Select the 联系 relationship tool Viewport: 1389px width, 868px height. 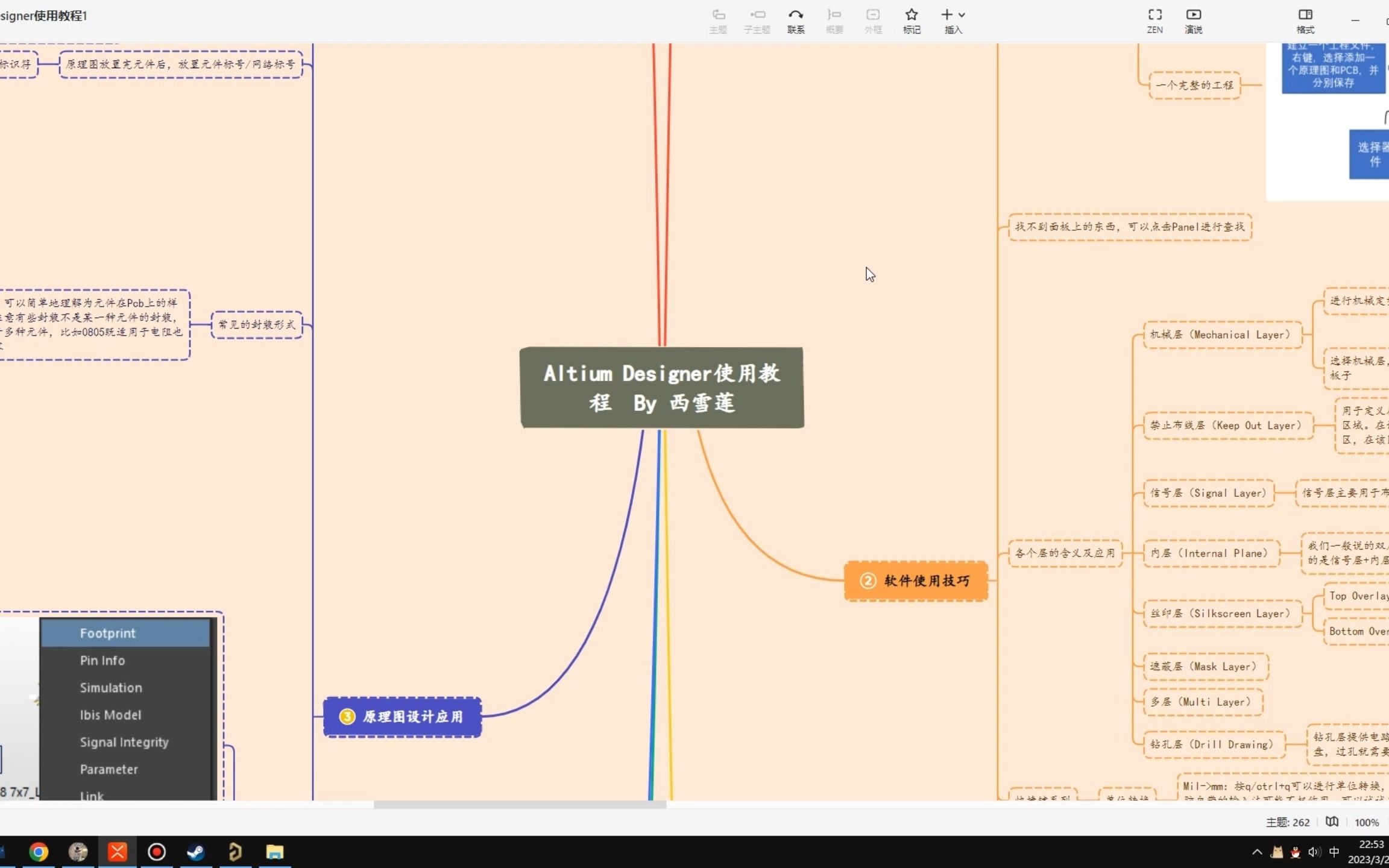point(796,21)
